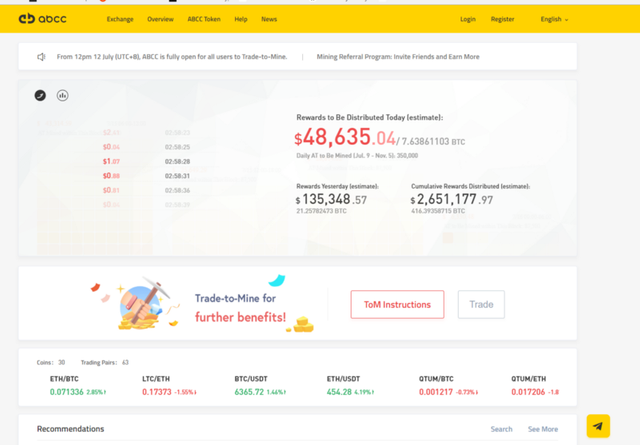Click the 7.63861103 BTC amount
Viewport: 640px width, 445px height.
(433, 142)
